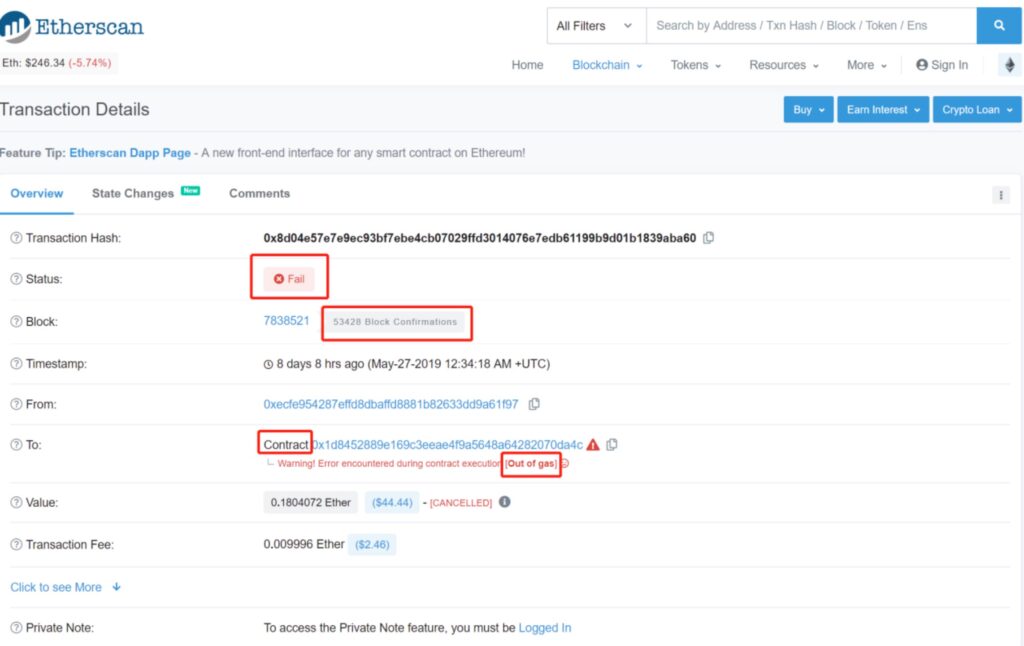This screenshot has width=1024, height=646.
Task: Click the 0.1804072 Ether value badge
Action: click(x=310, y=502)
